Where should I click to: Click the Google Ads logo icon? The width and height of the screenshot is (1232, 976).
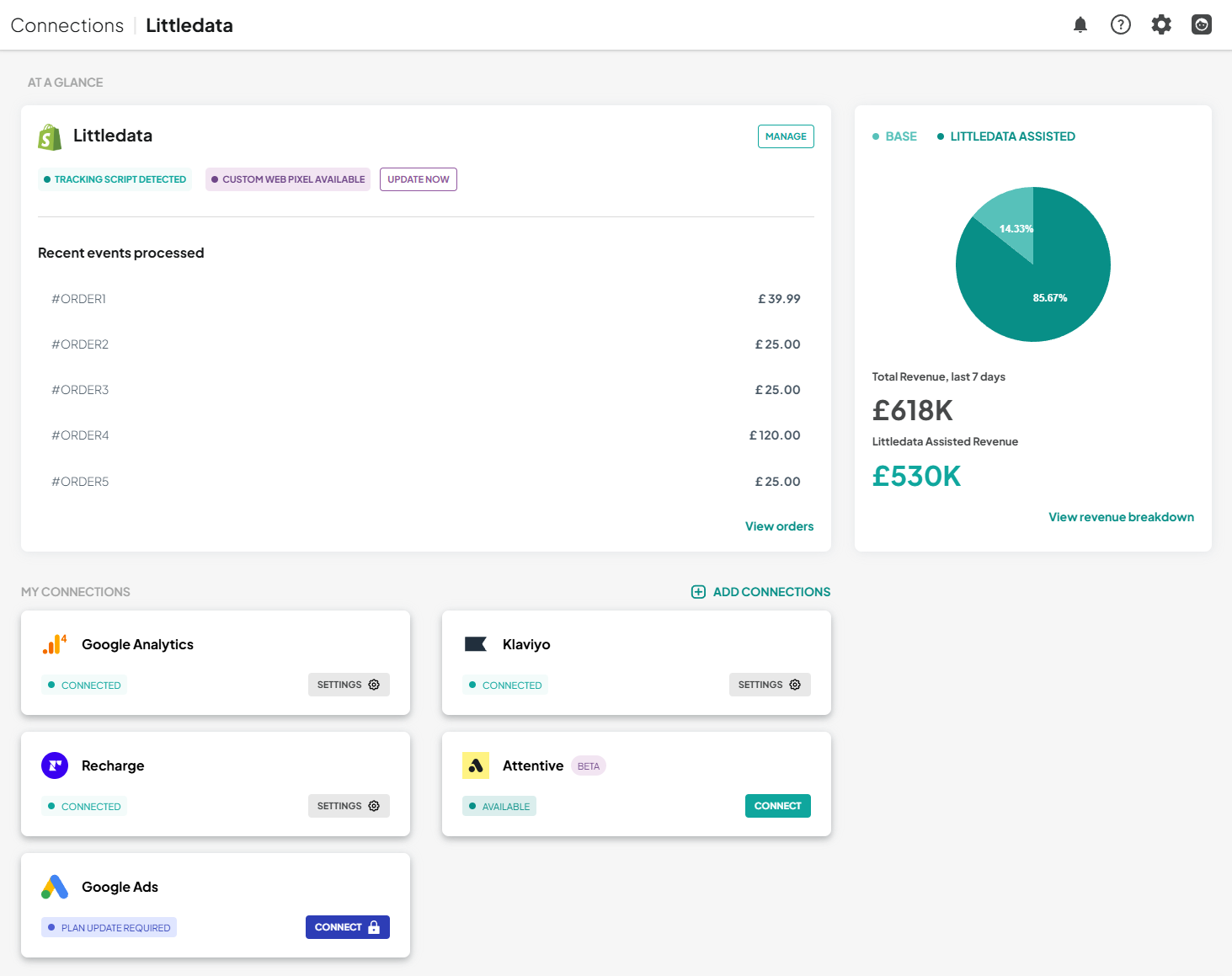click(55, 887)
